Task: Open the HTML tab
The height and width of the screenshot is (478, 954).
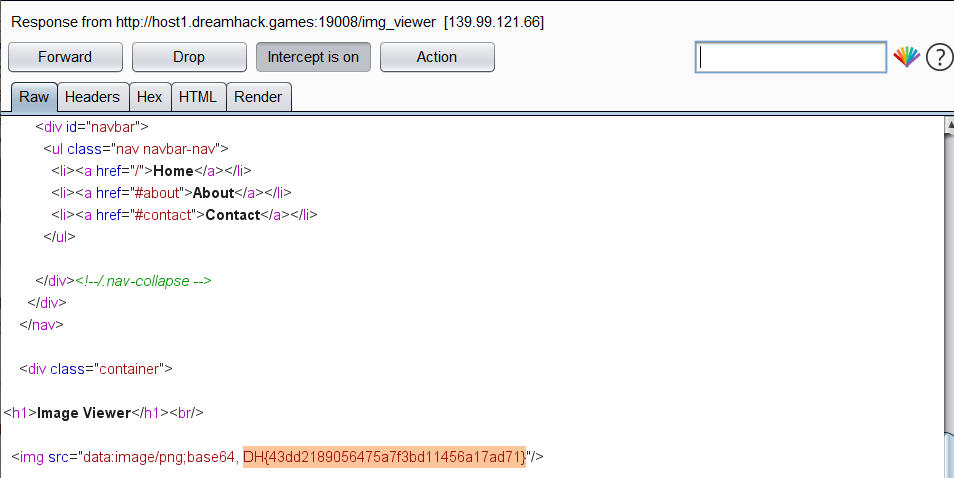Action: (198, 97)
